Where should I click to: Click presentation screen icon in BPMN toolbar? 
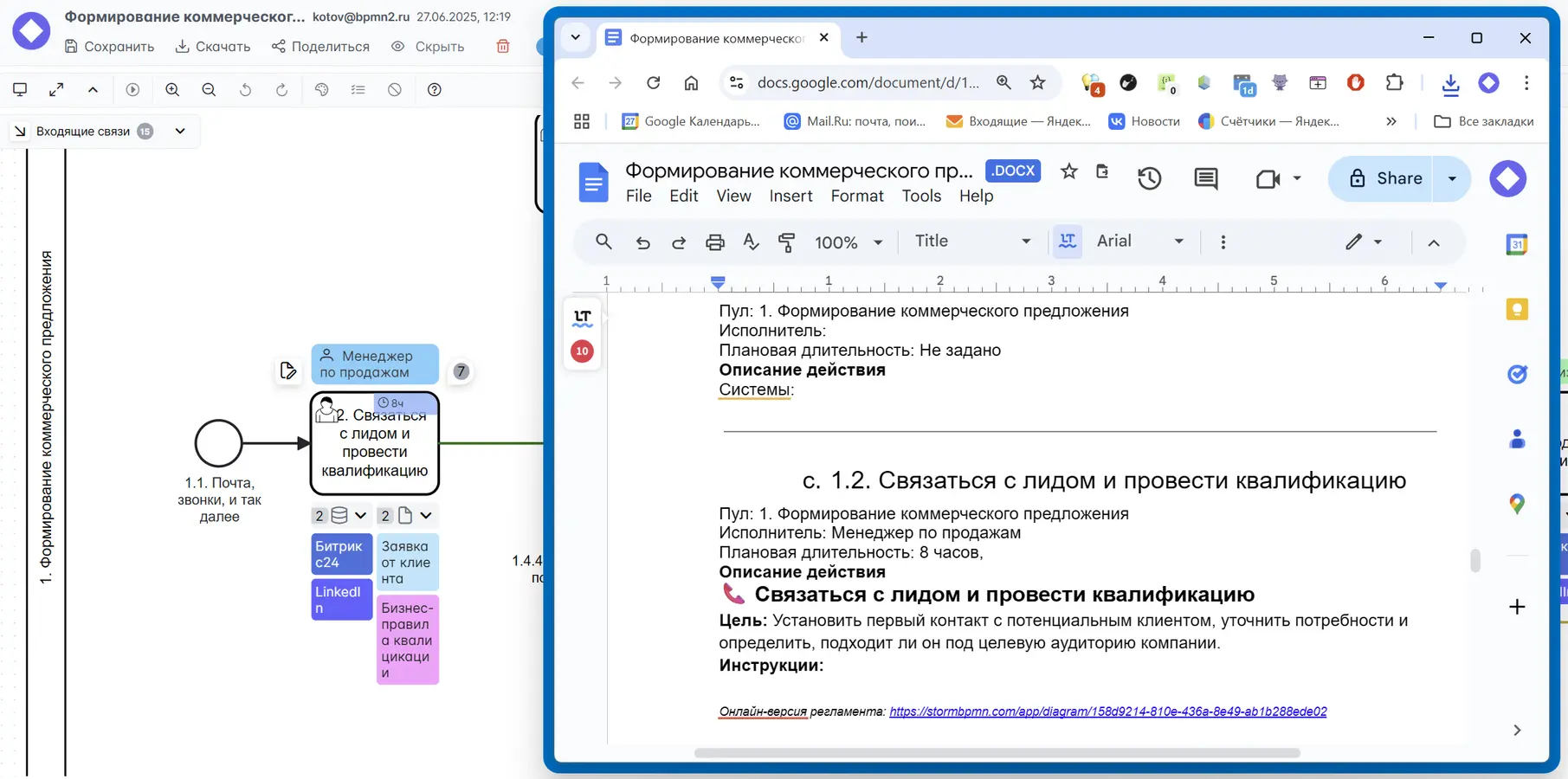point(20,89)
